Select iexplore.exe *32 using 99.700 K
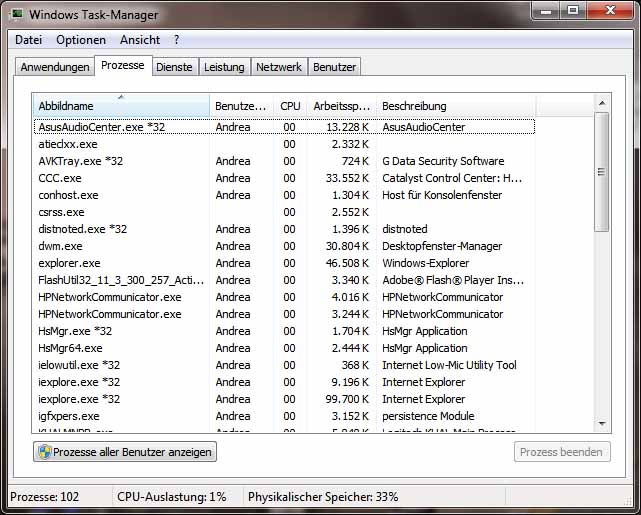The height and width of the screenshot is (515, 641). coord(284,399)
